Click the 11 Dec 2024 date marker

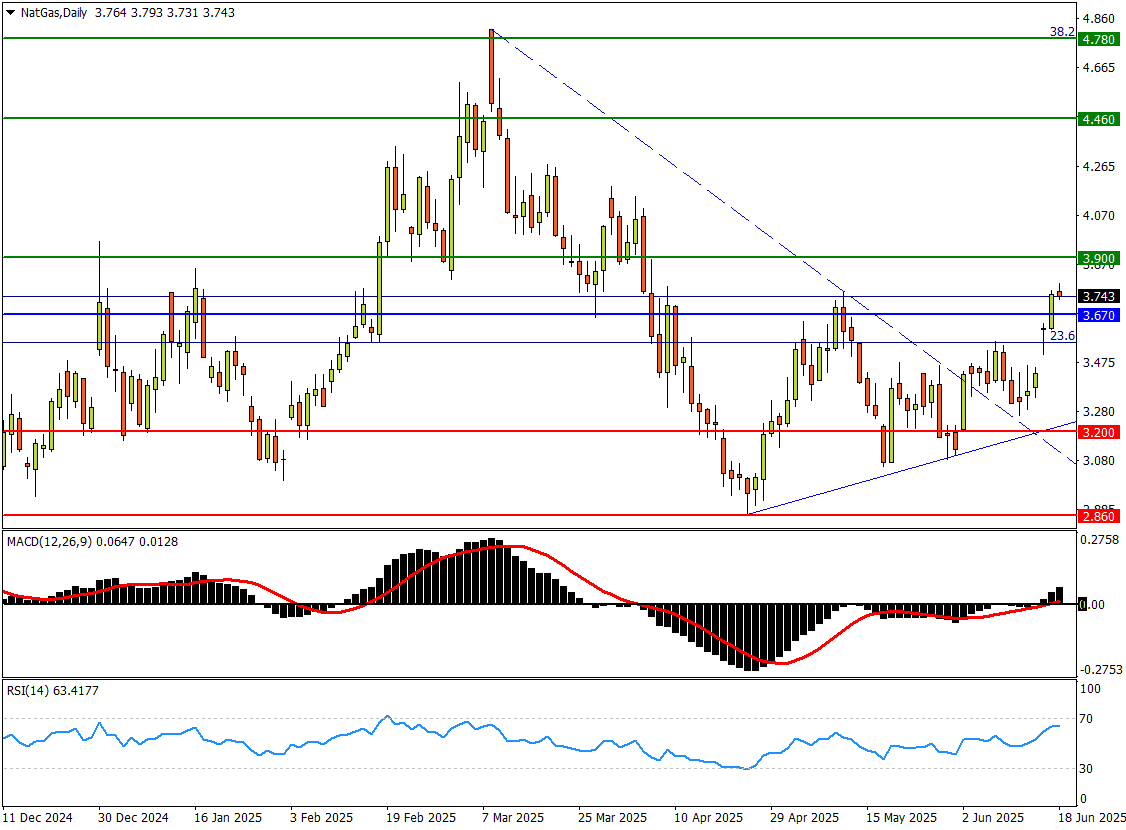[40, 817]
